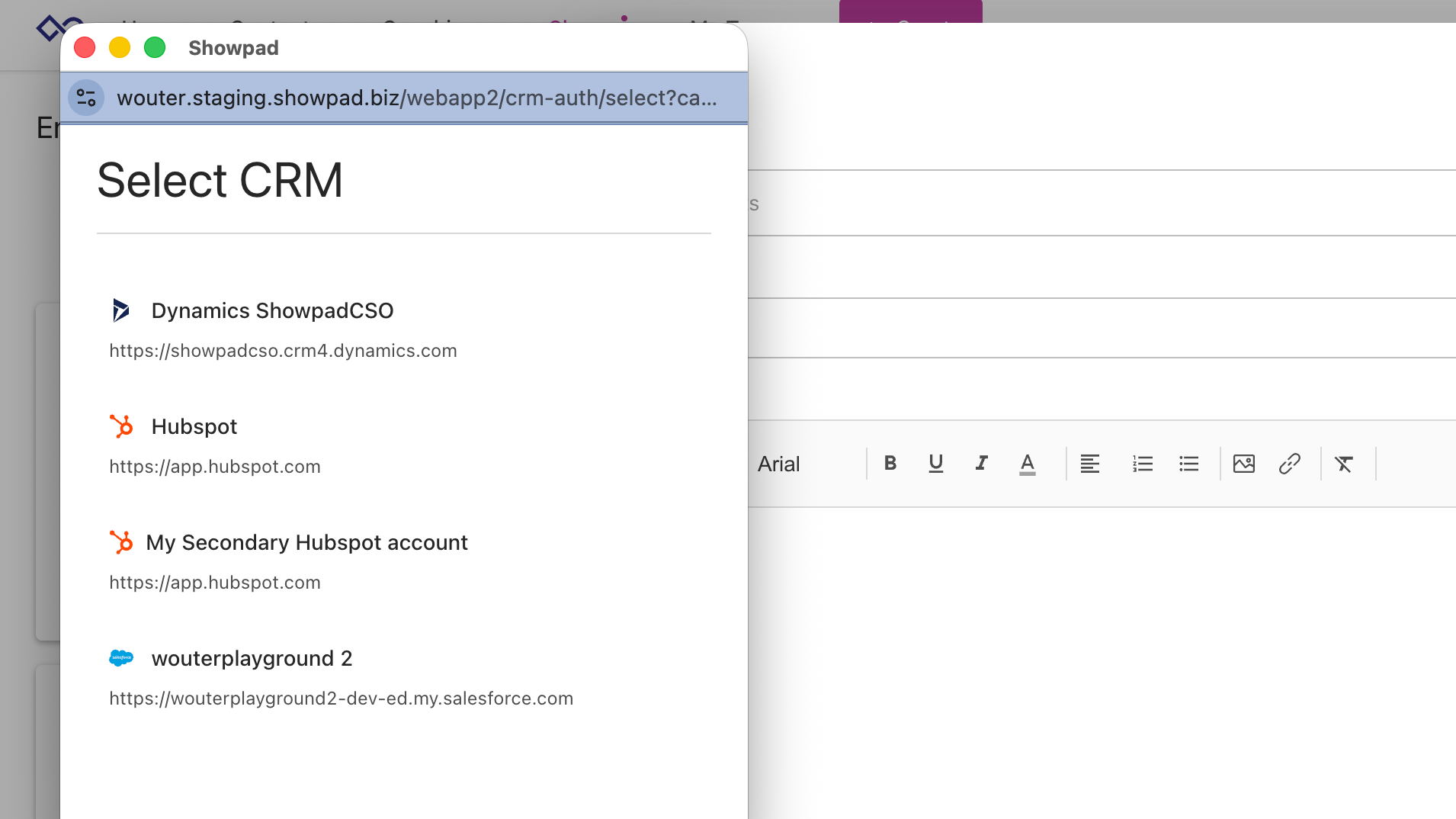Click the Salesforce cloud logo icon
Viewport: 1456px width, 819px height.
pos(121,658)
